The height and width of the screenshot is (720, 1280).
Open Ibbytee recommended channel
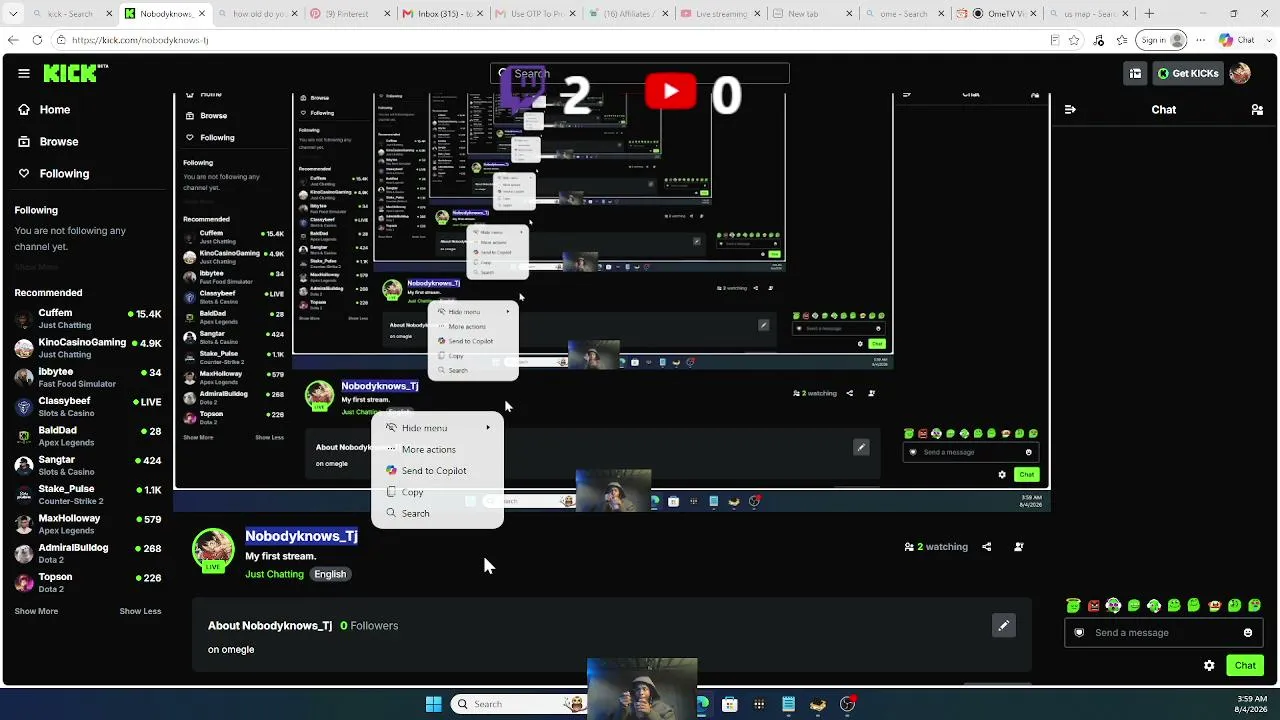[88, 378]
